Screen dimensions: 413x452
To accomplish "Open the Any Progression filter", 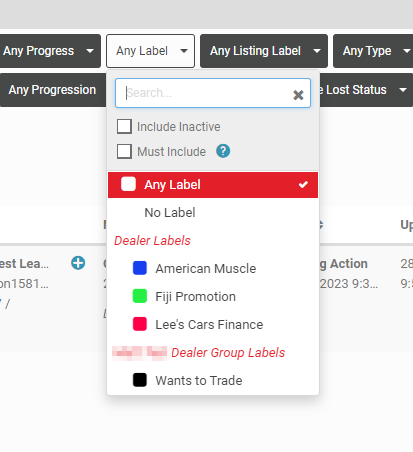I will point(53,90).
